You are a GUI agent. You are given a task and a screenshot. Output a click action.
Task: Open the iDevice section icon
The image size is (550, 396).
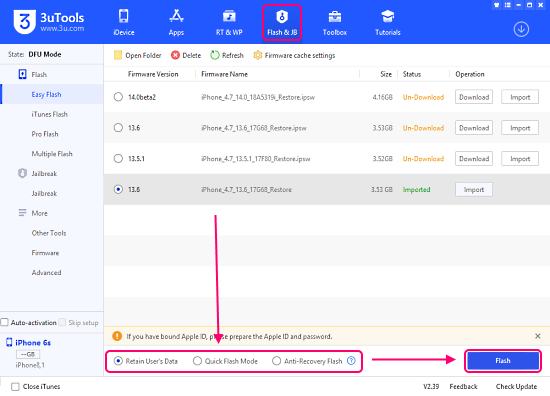(x=123, y=16)
